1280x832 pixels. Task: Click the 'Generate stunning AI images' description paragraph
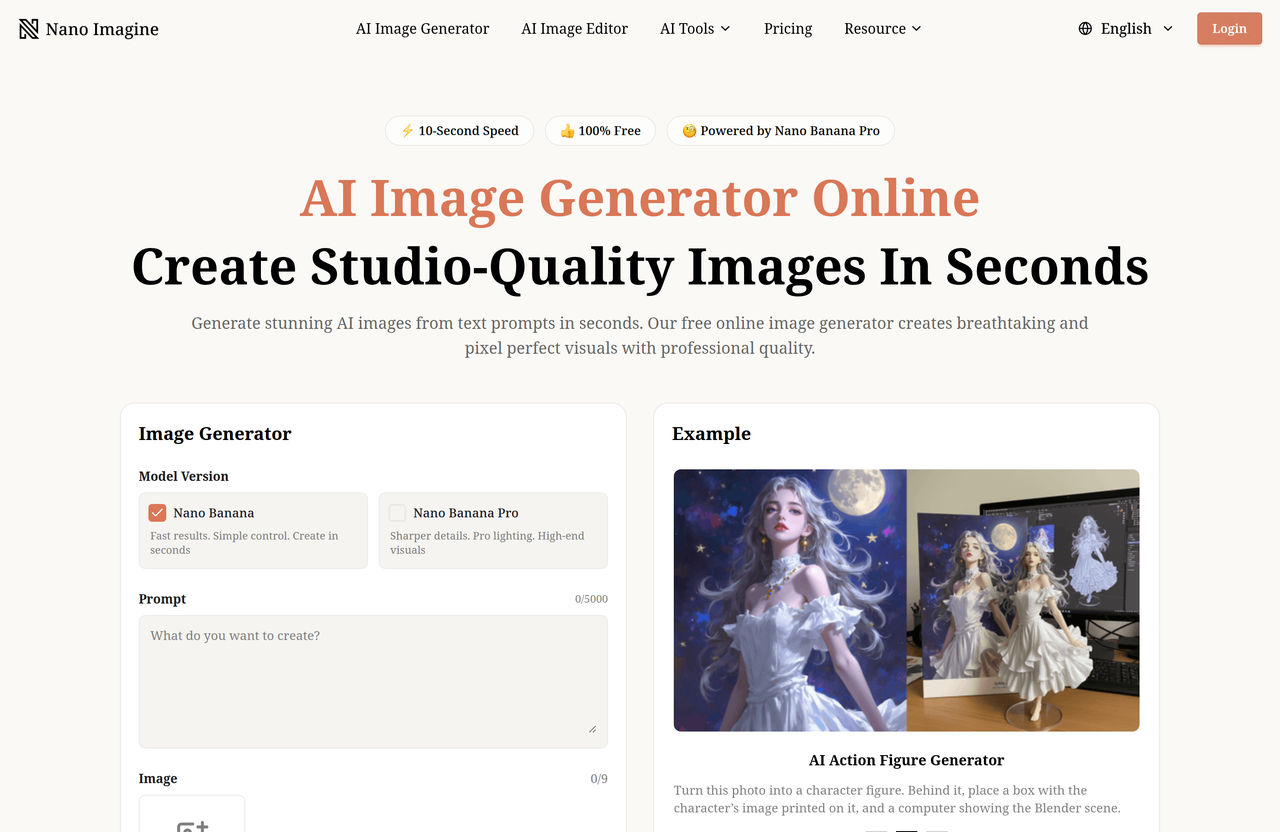click(x=640, y=336)
